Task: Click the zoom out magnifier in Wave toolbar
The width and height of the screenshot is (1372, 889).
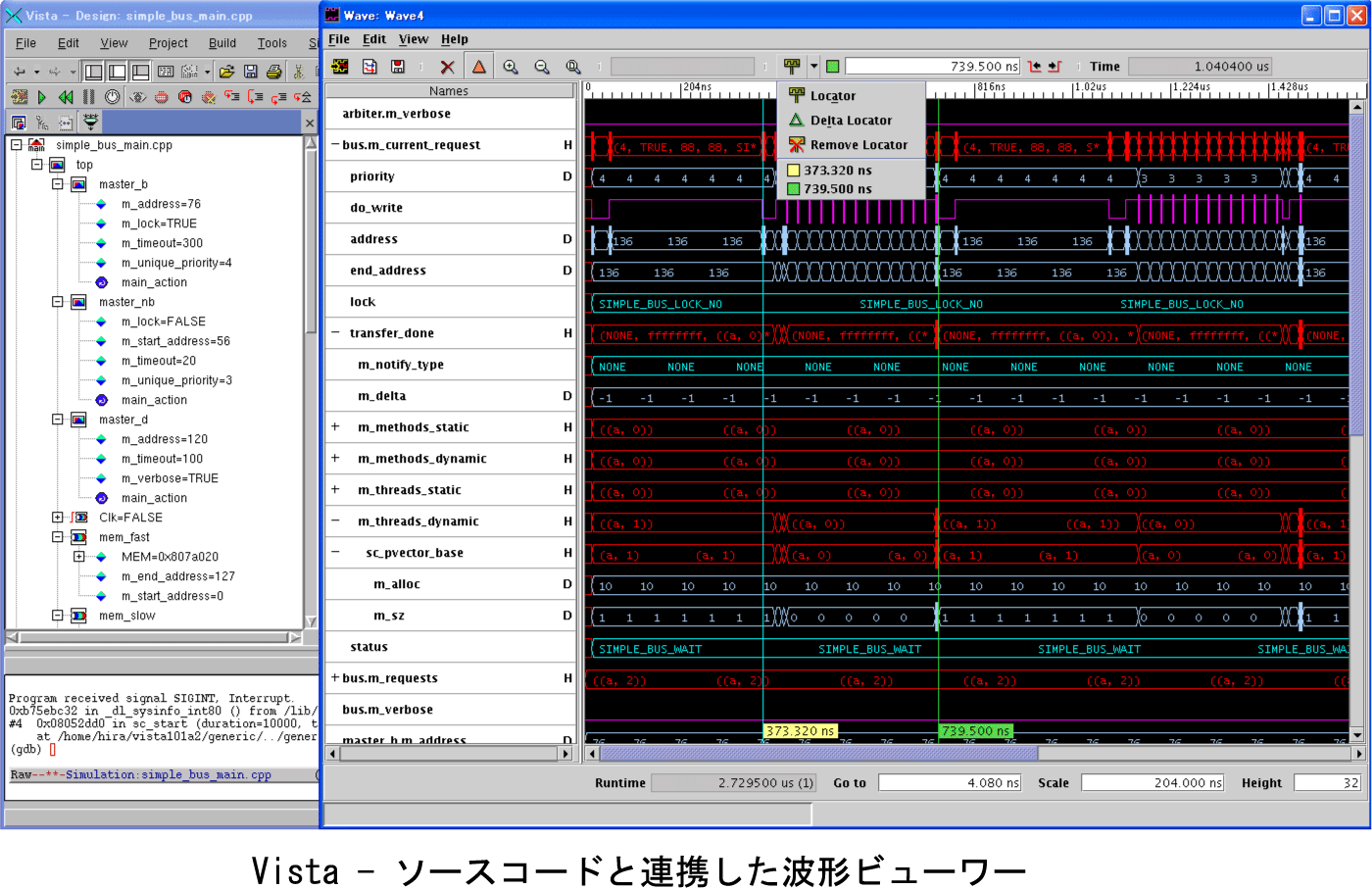Action: point(542,67)
